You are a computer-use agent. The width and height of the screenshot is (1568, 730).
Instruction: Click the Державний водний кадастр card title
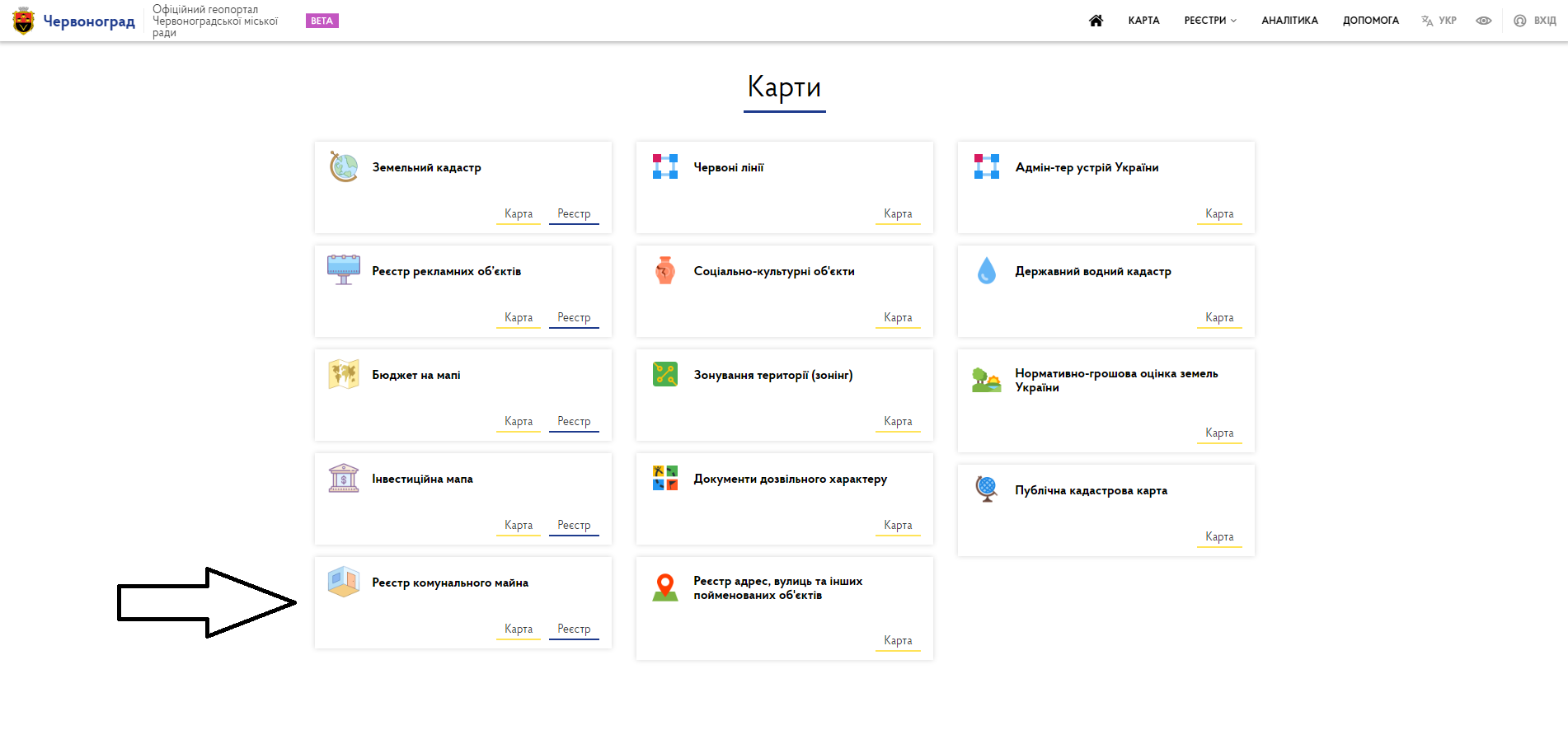(x=1093, y=271)
